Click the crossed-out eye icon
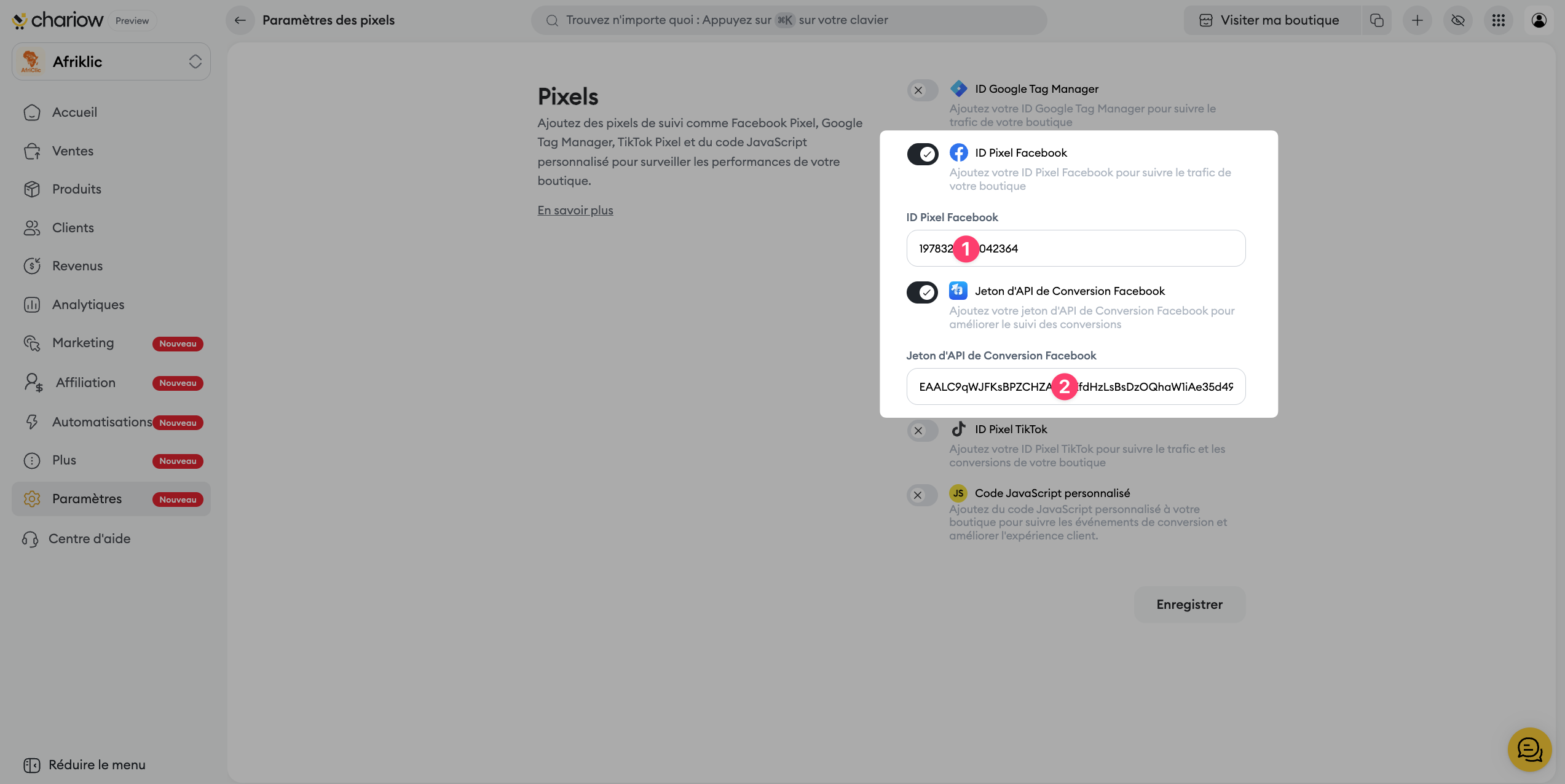Viewport: 1565px width, 784px height. pyautogui.click(x=1458, y=20)
